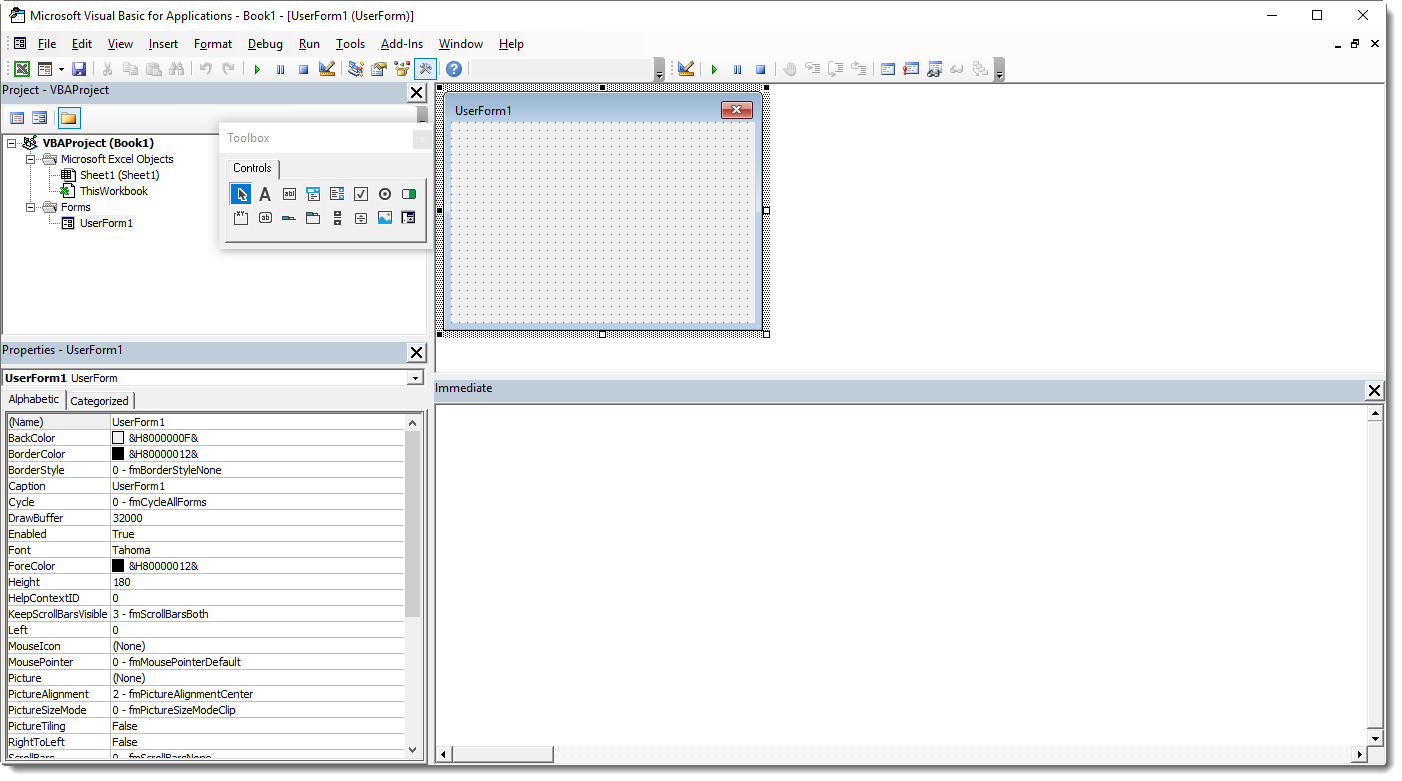1402x781 pixels.
Task: Select the Frame control in Toolbox
Action: click(241, 218)
